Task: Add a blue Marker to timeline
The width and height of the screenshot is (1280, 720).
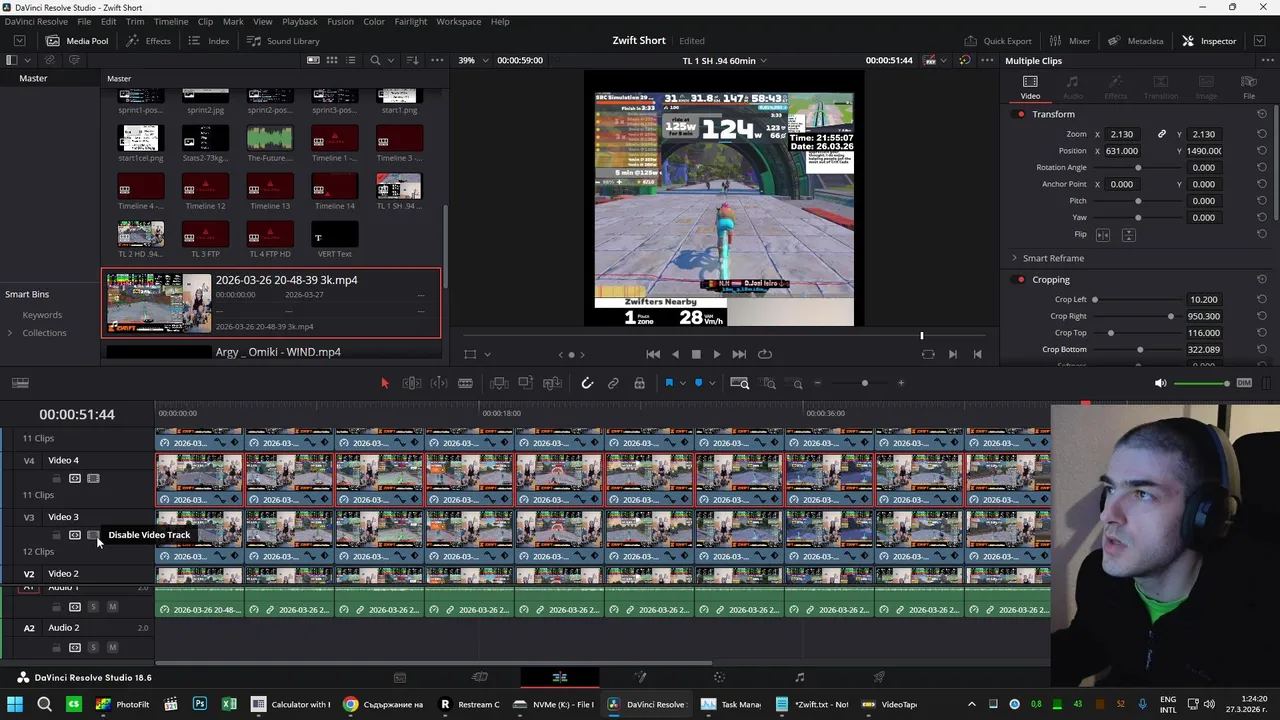Action: click(698, 383)
